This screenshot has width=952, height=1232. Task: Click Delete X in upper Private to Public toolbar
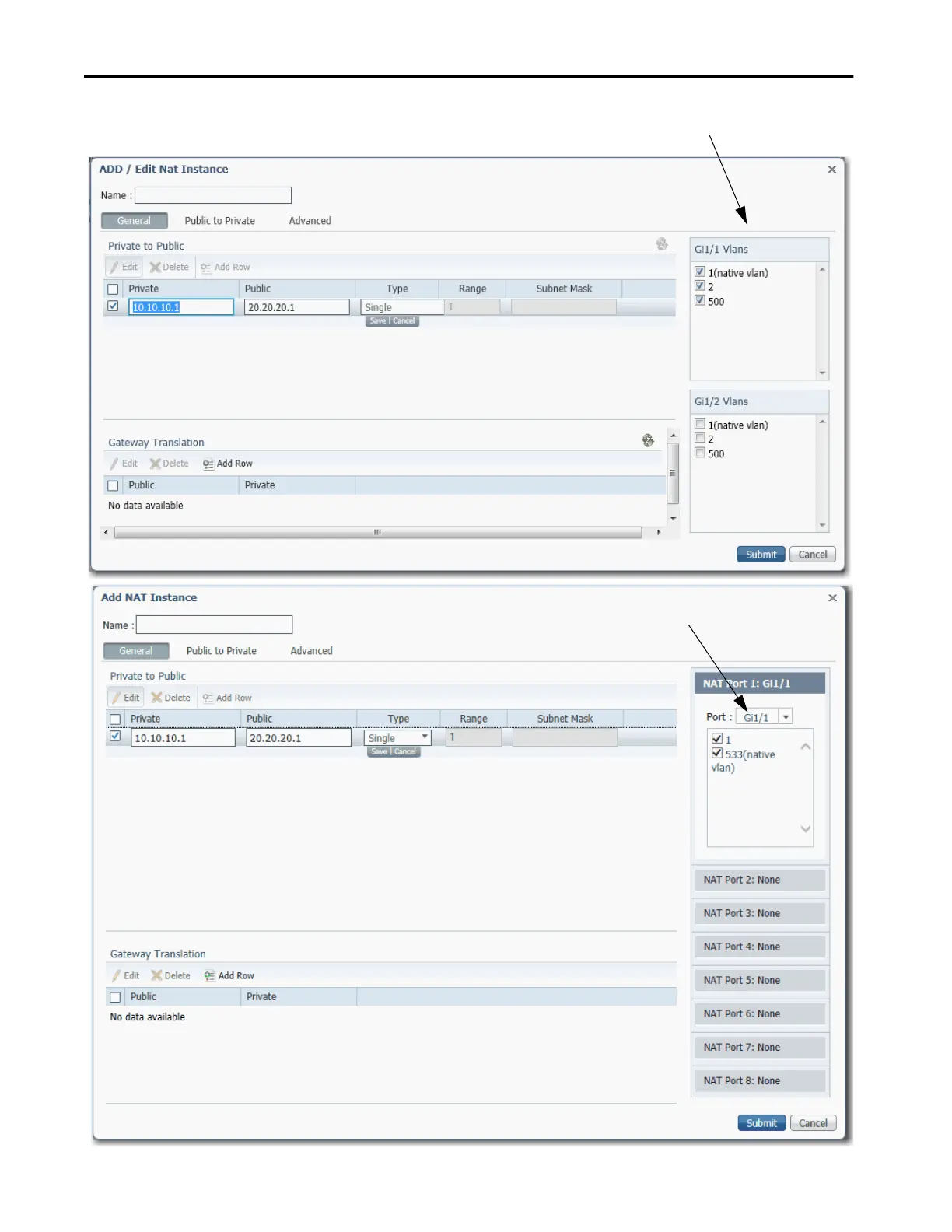pos(170,267)
